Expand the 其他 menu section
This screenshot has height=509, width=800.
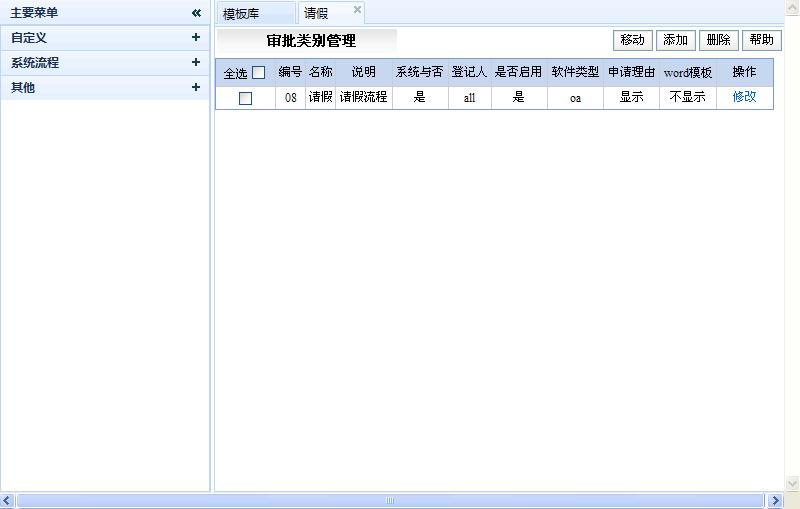click(x=196, y=87)
